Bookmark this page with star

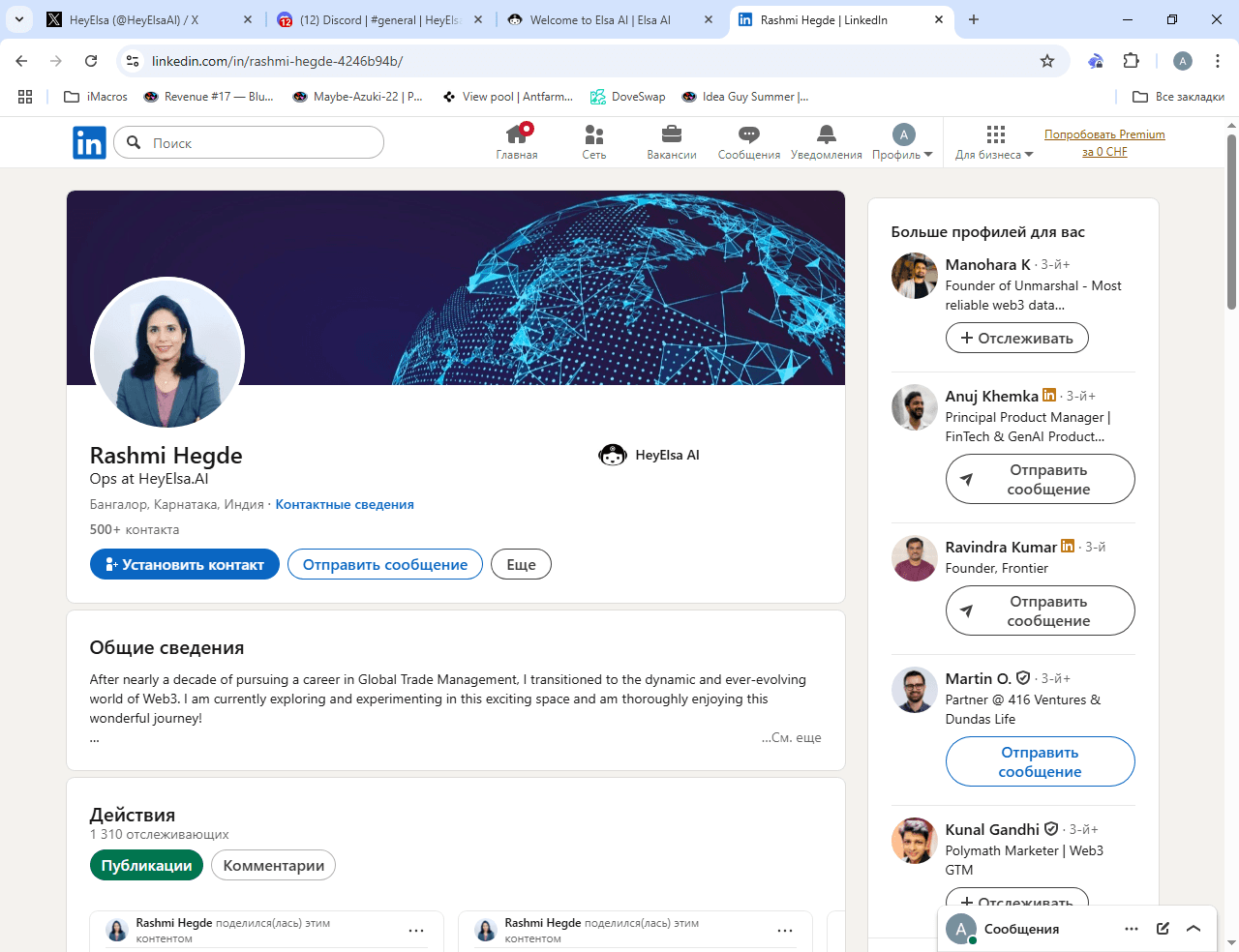pos(1047,61)
